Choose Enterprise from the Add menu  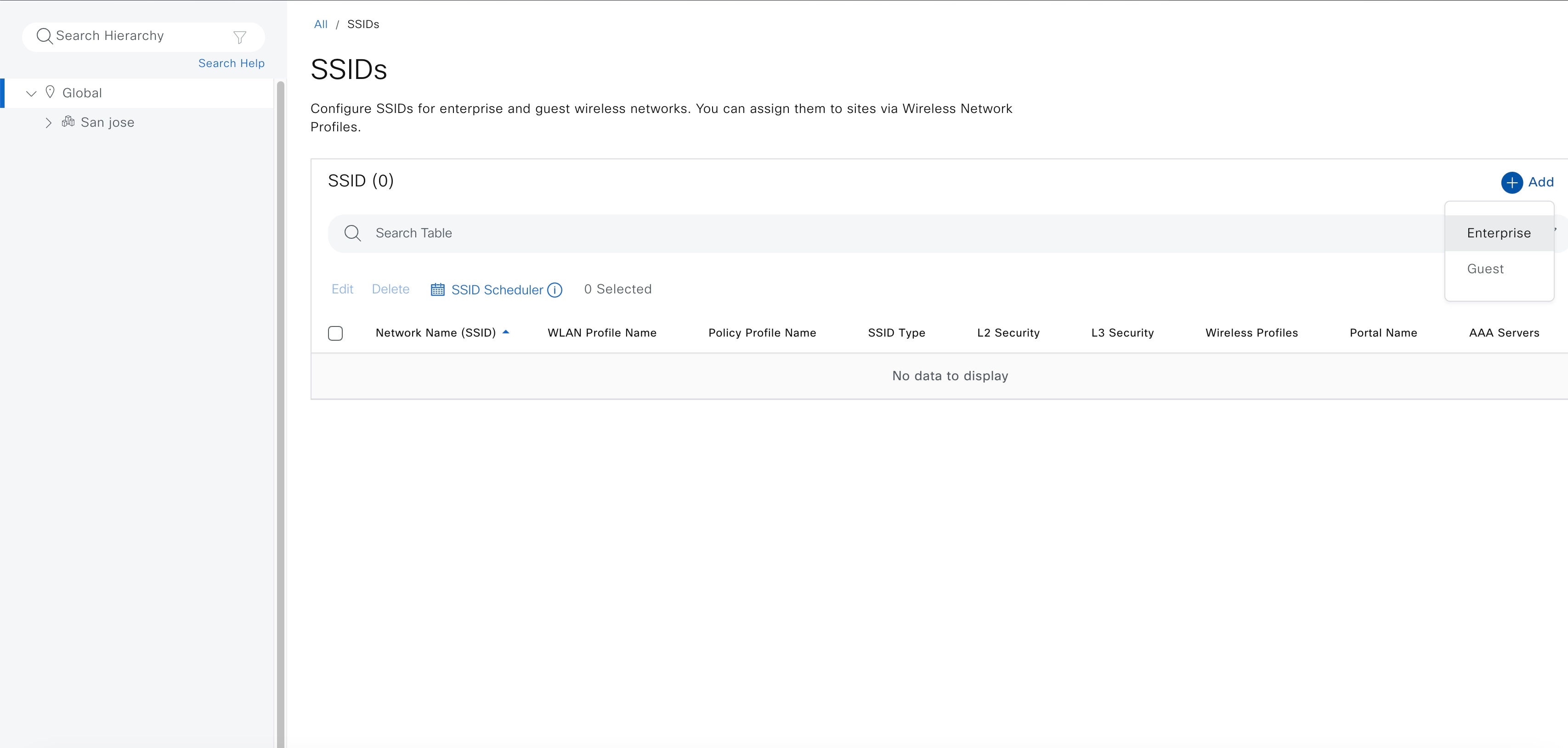(1499, 233)
